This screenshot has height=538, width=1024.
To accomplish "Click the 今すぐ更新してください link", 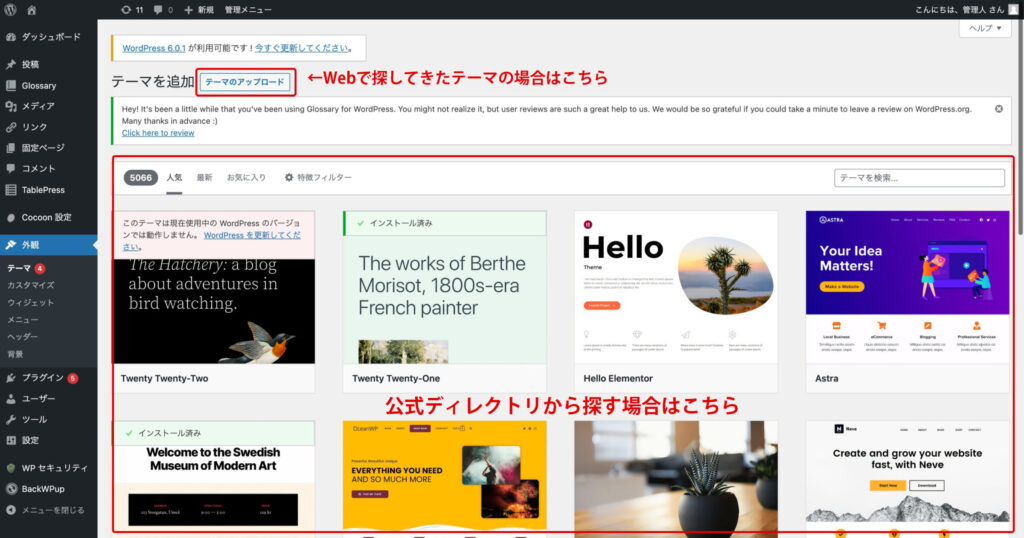I will pyautogui.click(x=301, y=47).
